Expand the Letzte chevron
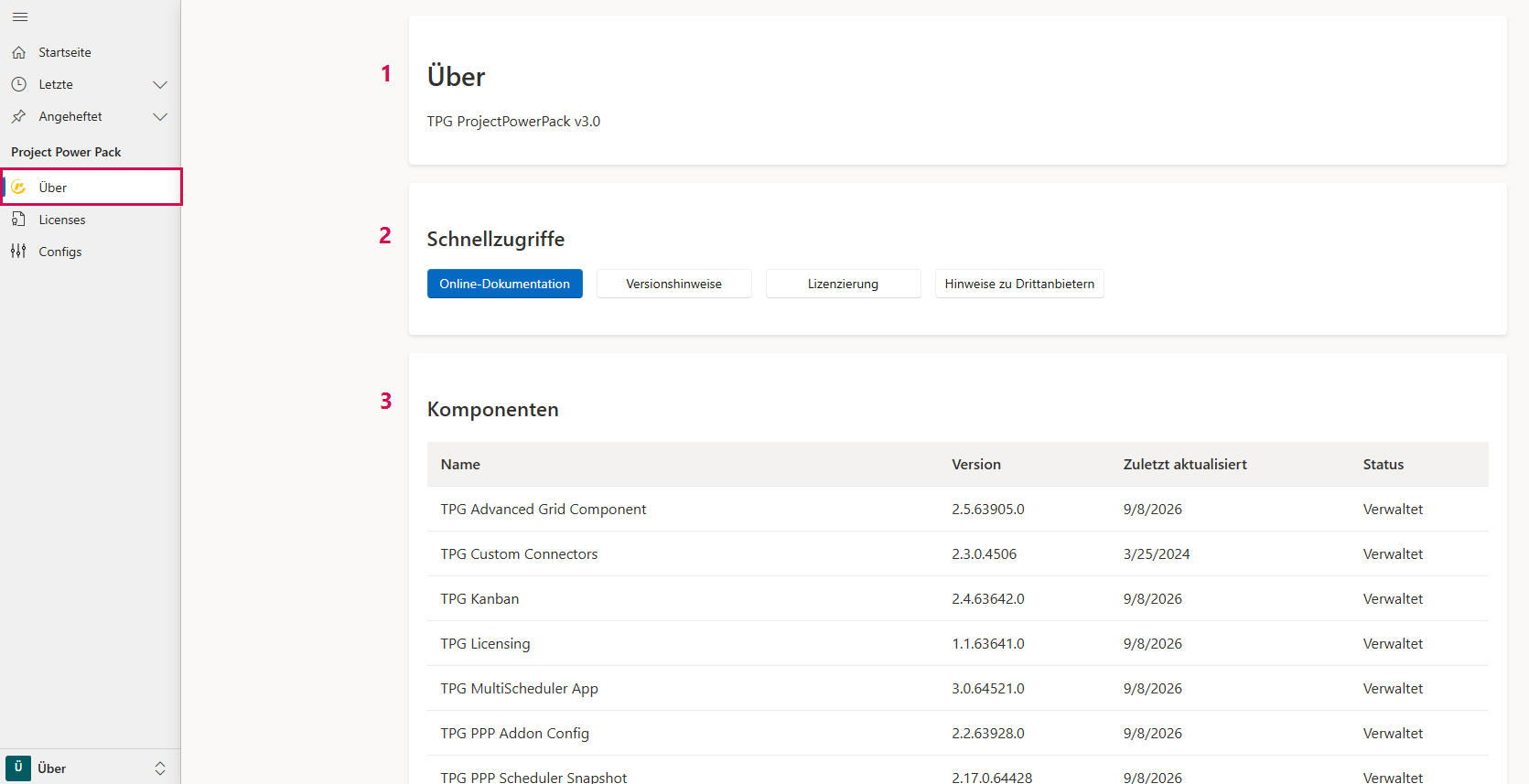 [x=160, y=85]
